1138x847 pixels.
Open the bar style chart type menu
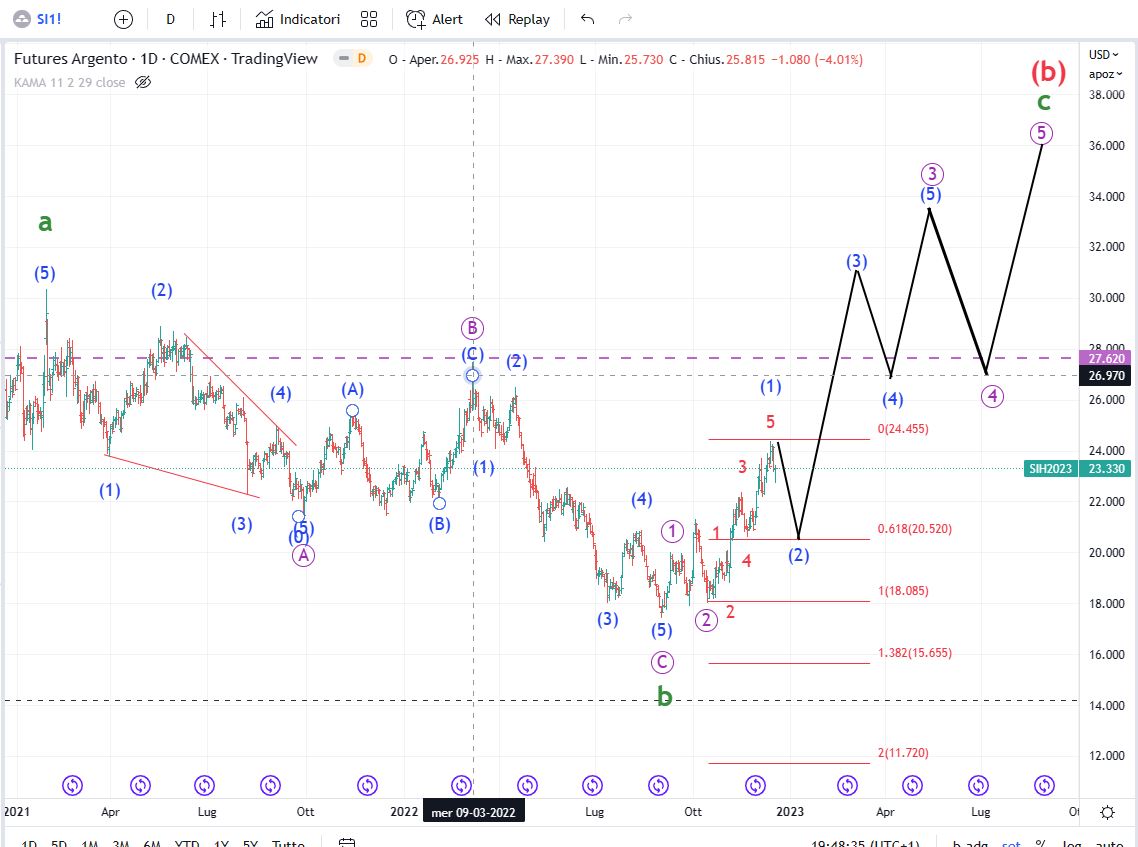218,20
